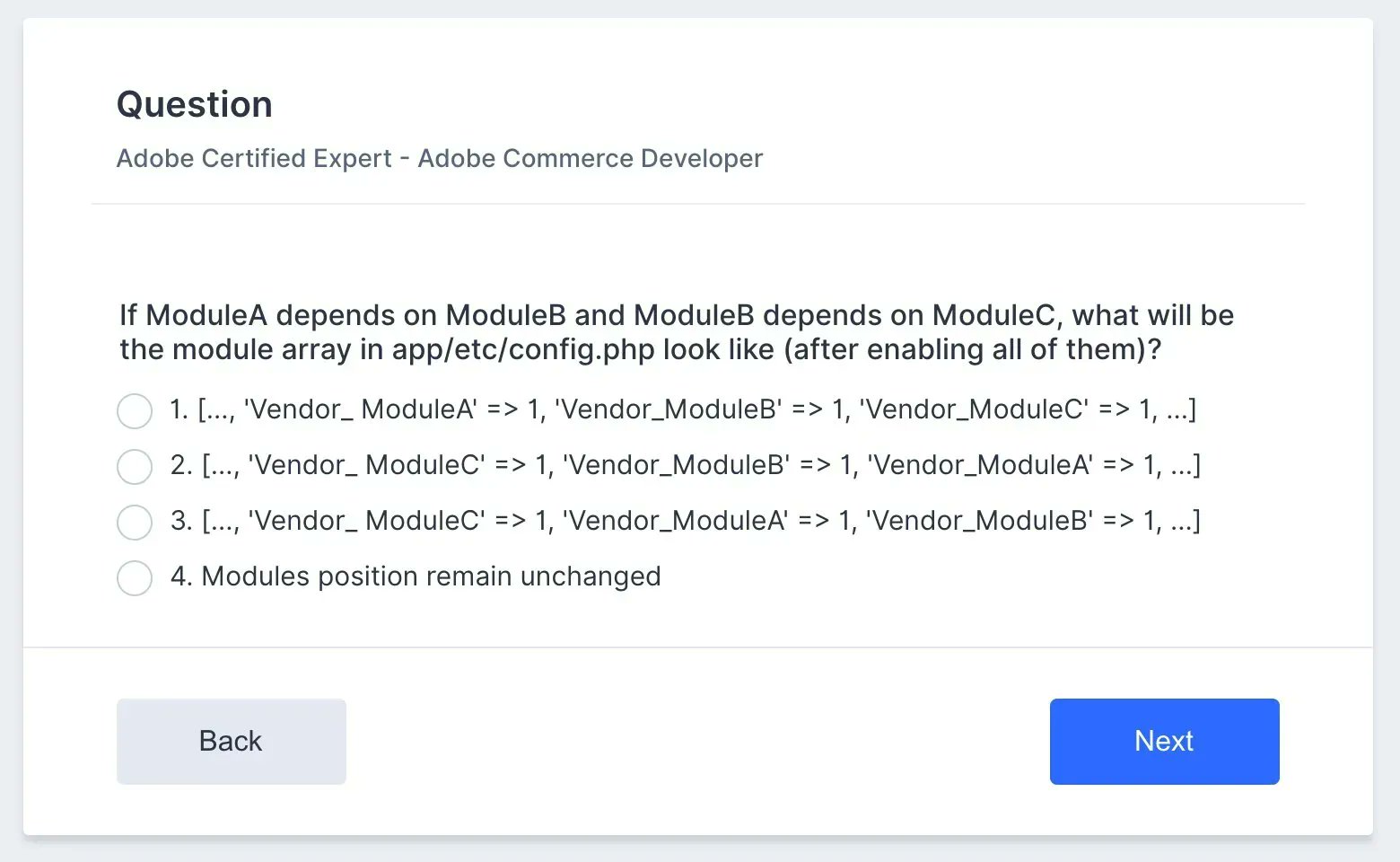
Task: Click the "Modules position remain unchanged" label
Action: [431, 576]
